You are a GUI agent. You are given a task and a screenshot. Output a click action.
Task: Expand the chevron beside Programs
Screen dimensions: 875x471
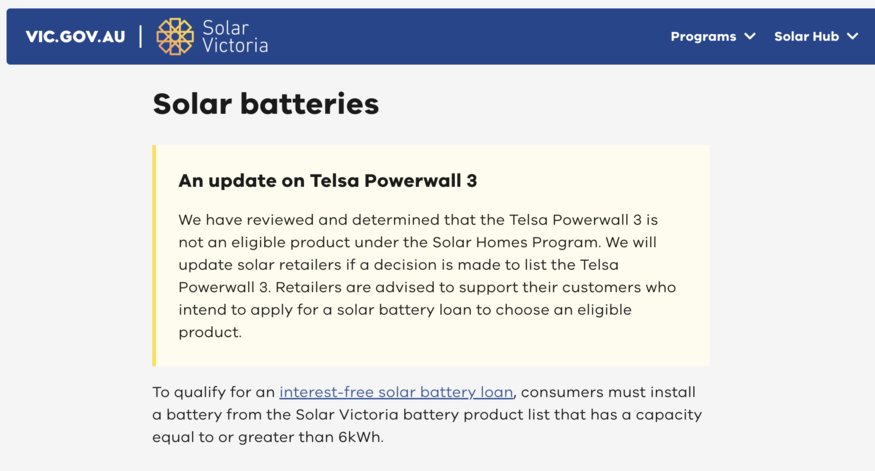pos(750,36)
